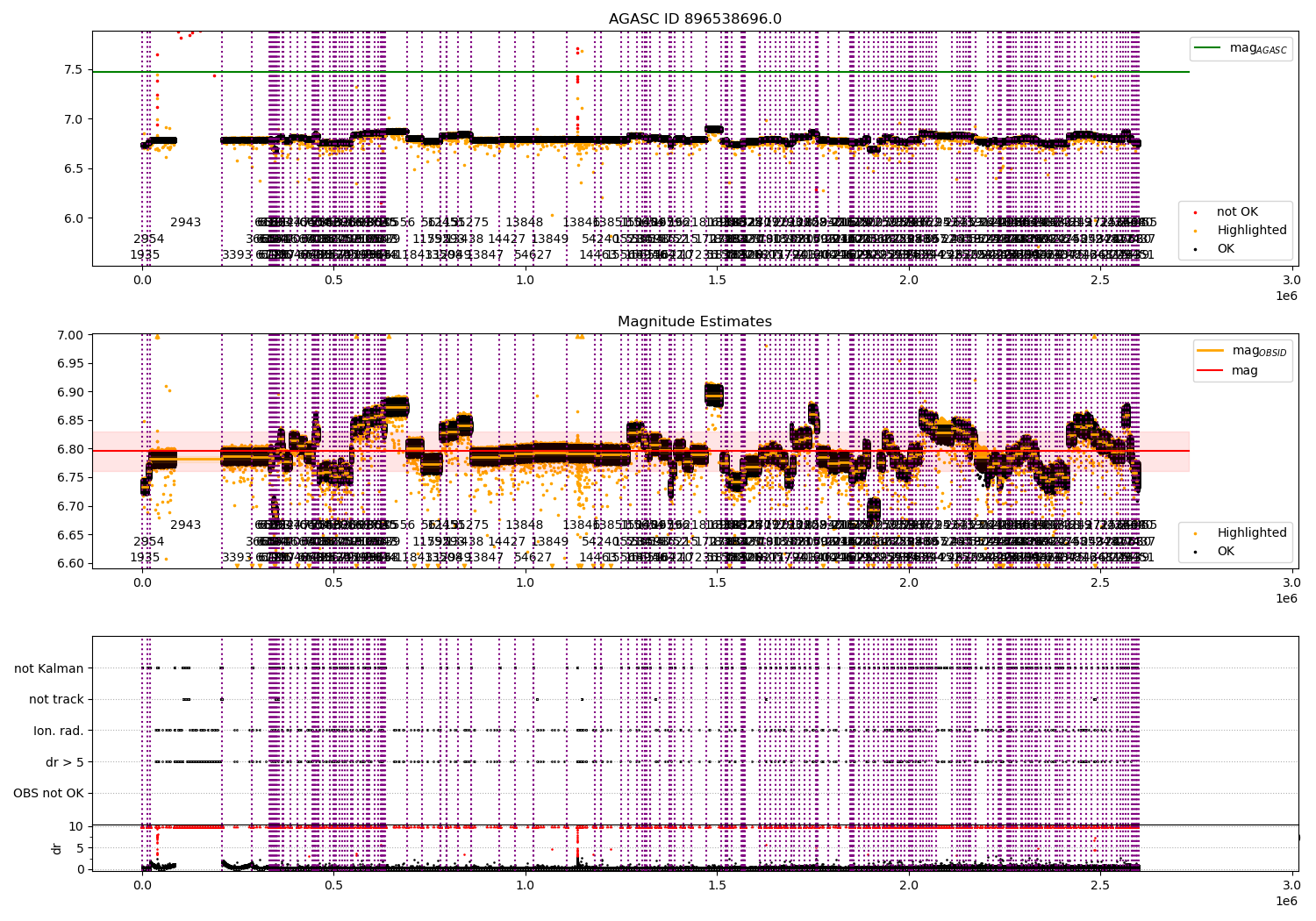Click x-axis tick 0.5 in Magnitude Estimates plot
The image size is (1316, 921).
coord(333,583)
